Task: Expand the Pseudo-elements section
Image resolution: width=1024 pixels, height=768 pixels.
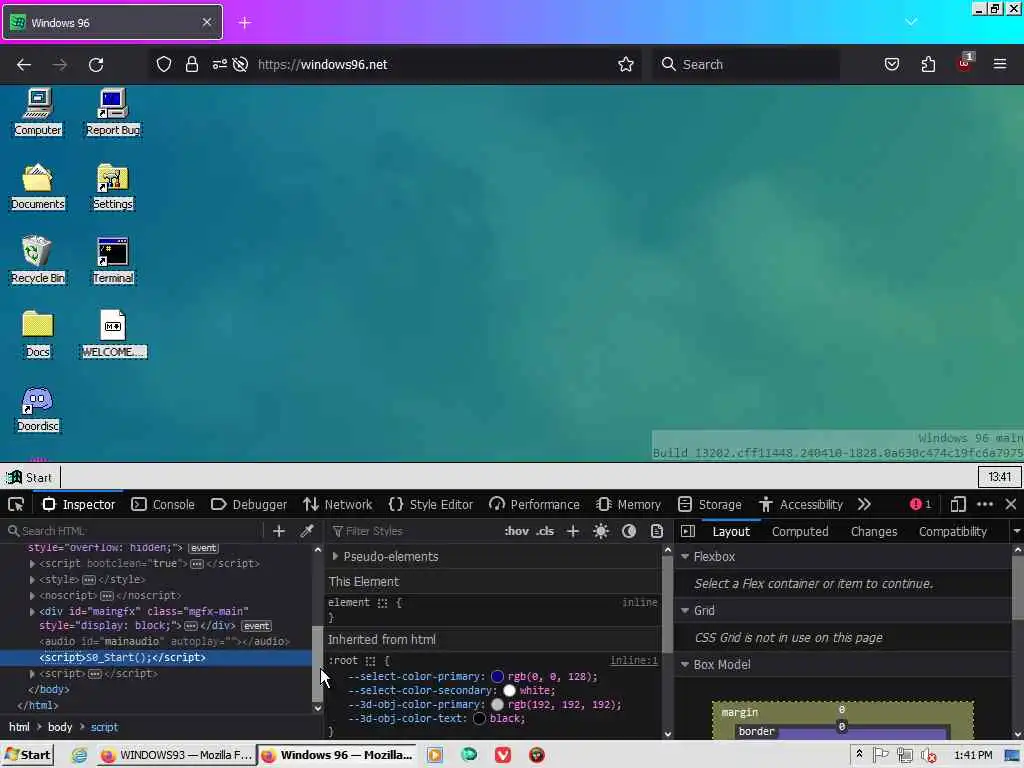Action: pos(335,556)
